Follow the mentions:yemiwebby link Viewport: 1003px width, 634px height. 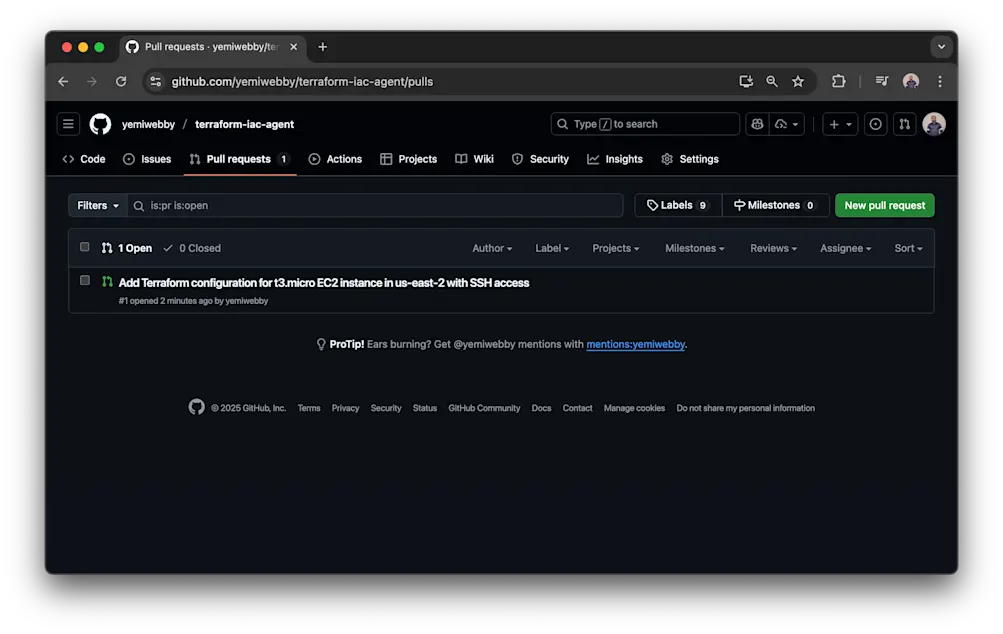tap(635, 344)
